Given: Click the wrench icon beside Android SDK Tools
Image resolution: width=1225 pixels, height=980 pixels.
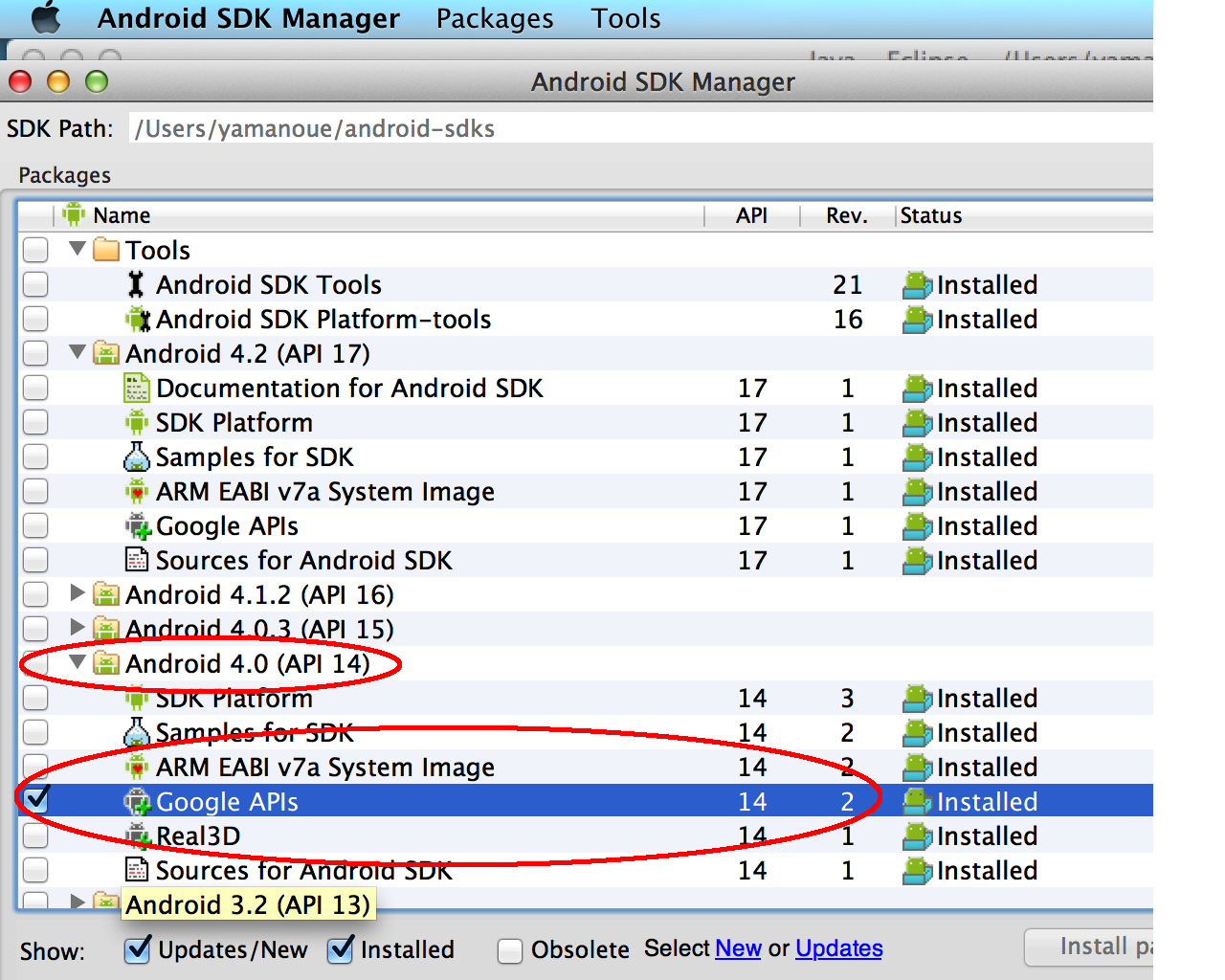Looking at the screenshot, I should click(136, 284).
